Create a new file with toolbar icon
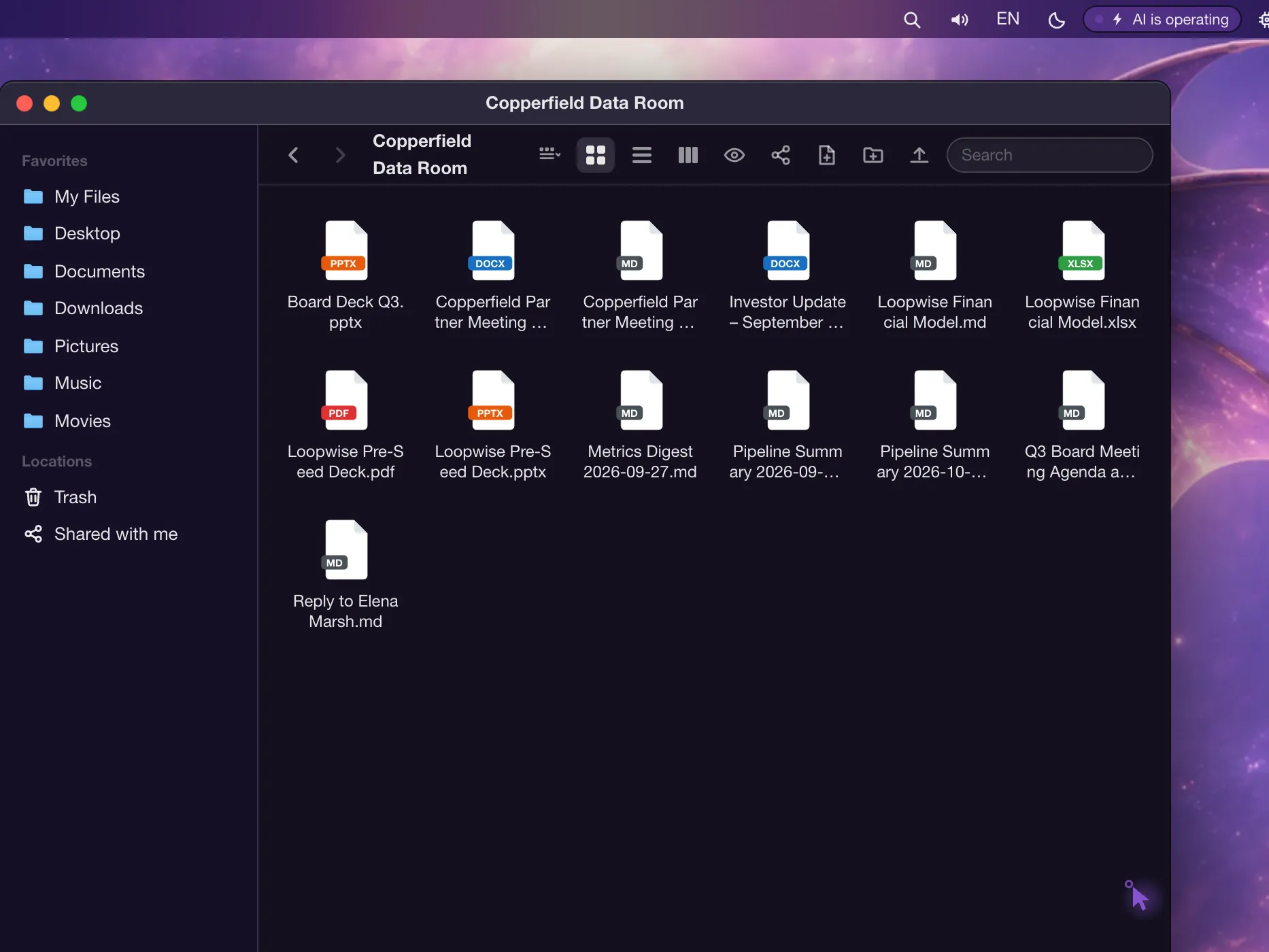The image size is (1269, 952). 827,155
